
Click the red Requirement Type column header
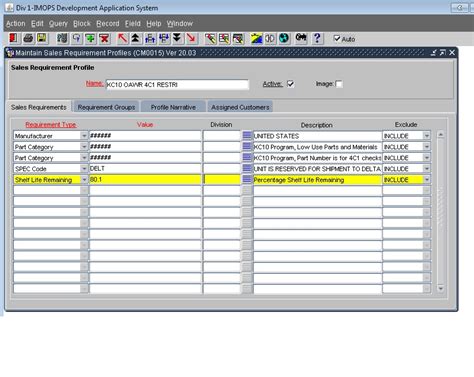[x=51, y=125]
